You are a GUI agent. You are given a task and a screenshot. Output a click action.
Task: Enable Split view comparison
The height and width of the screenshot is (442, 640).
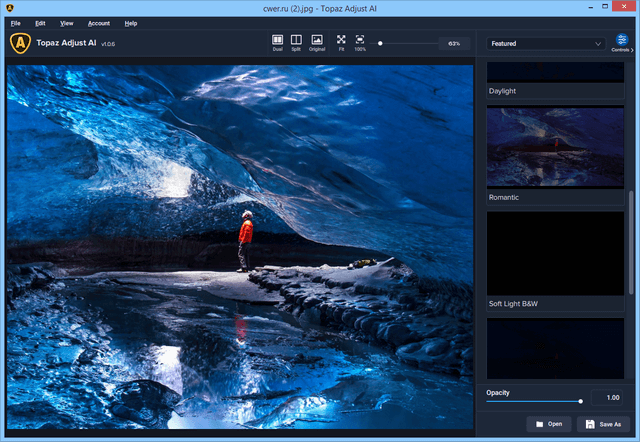(x=296, y=42)
